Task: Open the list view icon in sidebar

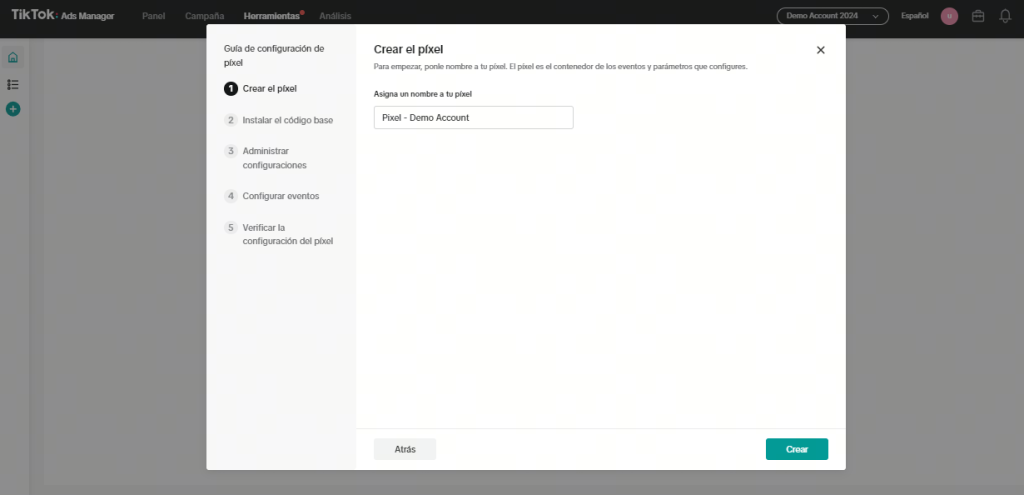Action: pos(13,84)
